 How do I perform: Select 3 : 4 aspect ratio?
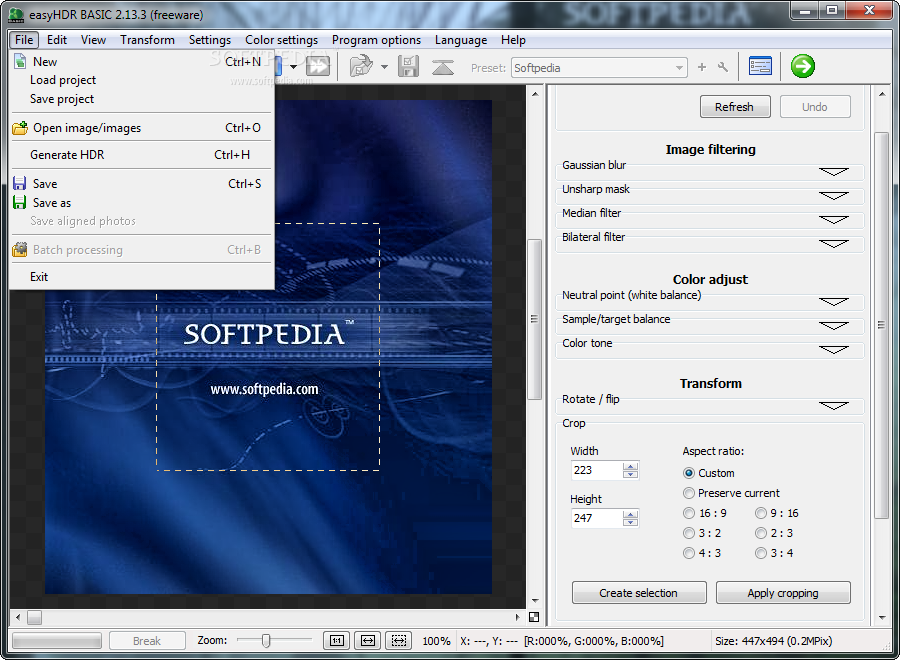click(x=761, y=553)
